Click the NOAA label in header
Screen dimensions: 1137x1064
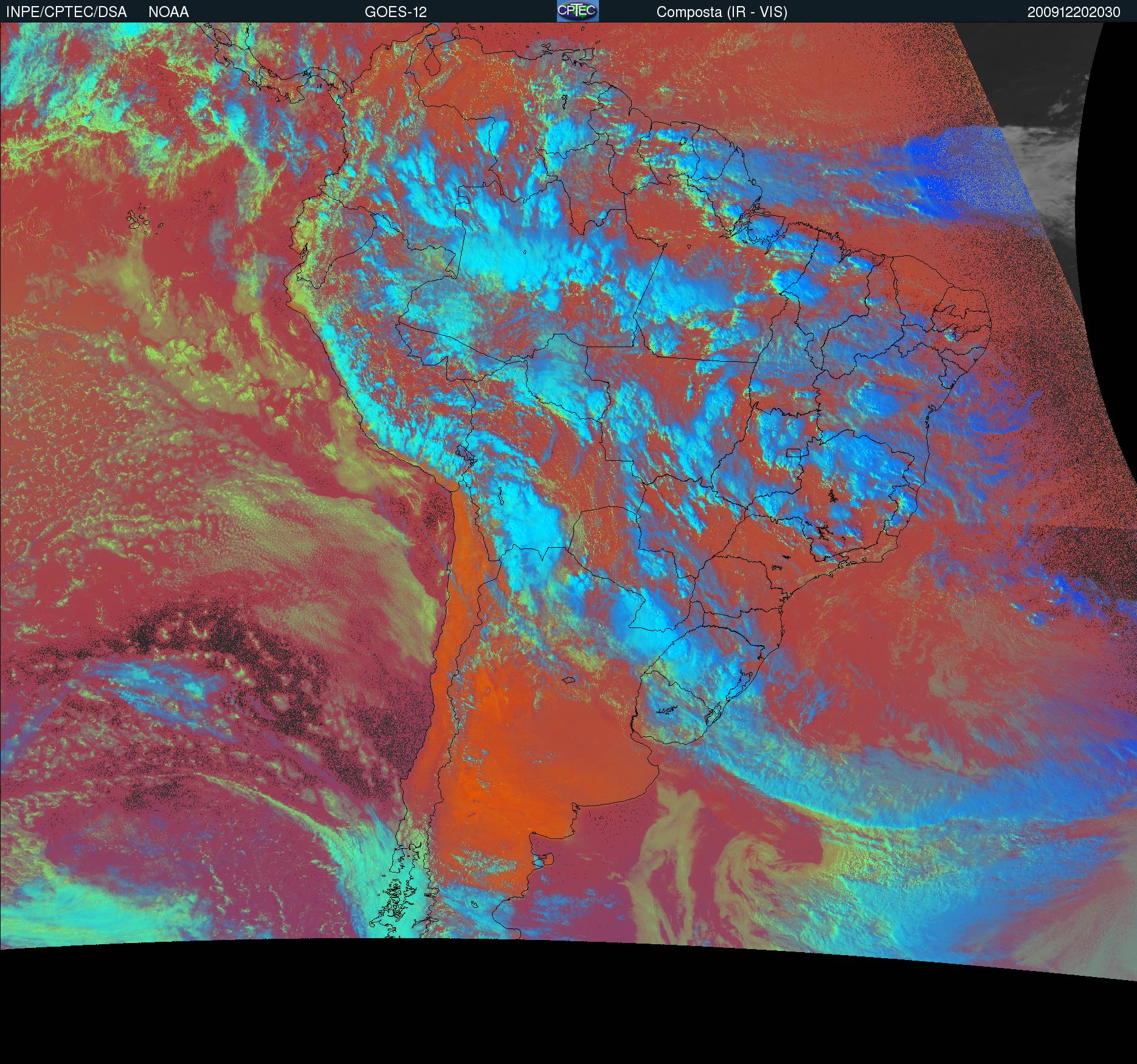[x=168, y=12]
